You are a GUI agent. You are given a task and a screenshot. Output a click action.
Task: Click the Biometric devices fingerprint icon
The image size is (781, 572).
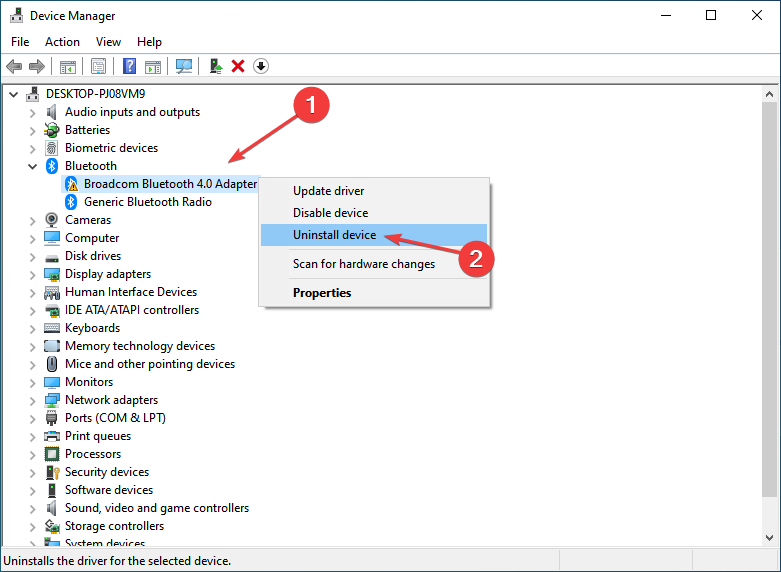pos(51,148)
